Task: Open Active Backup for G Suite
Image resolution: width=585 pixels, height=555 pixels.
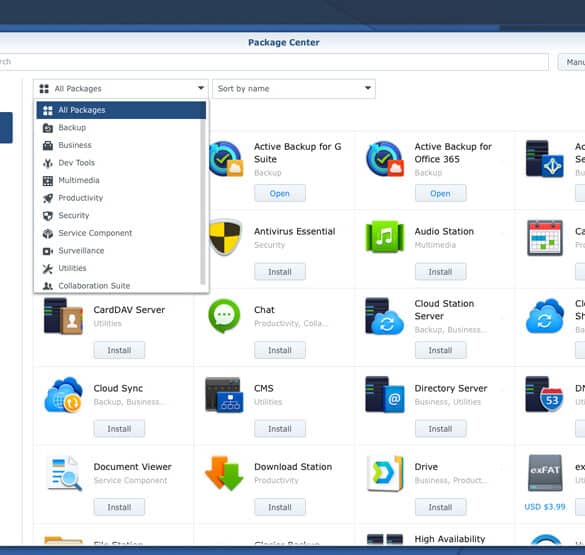Action: 280,193
